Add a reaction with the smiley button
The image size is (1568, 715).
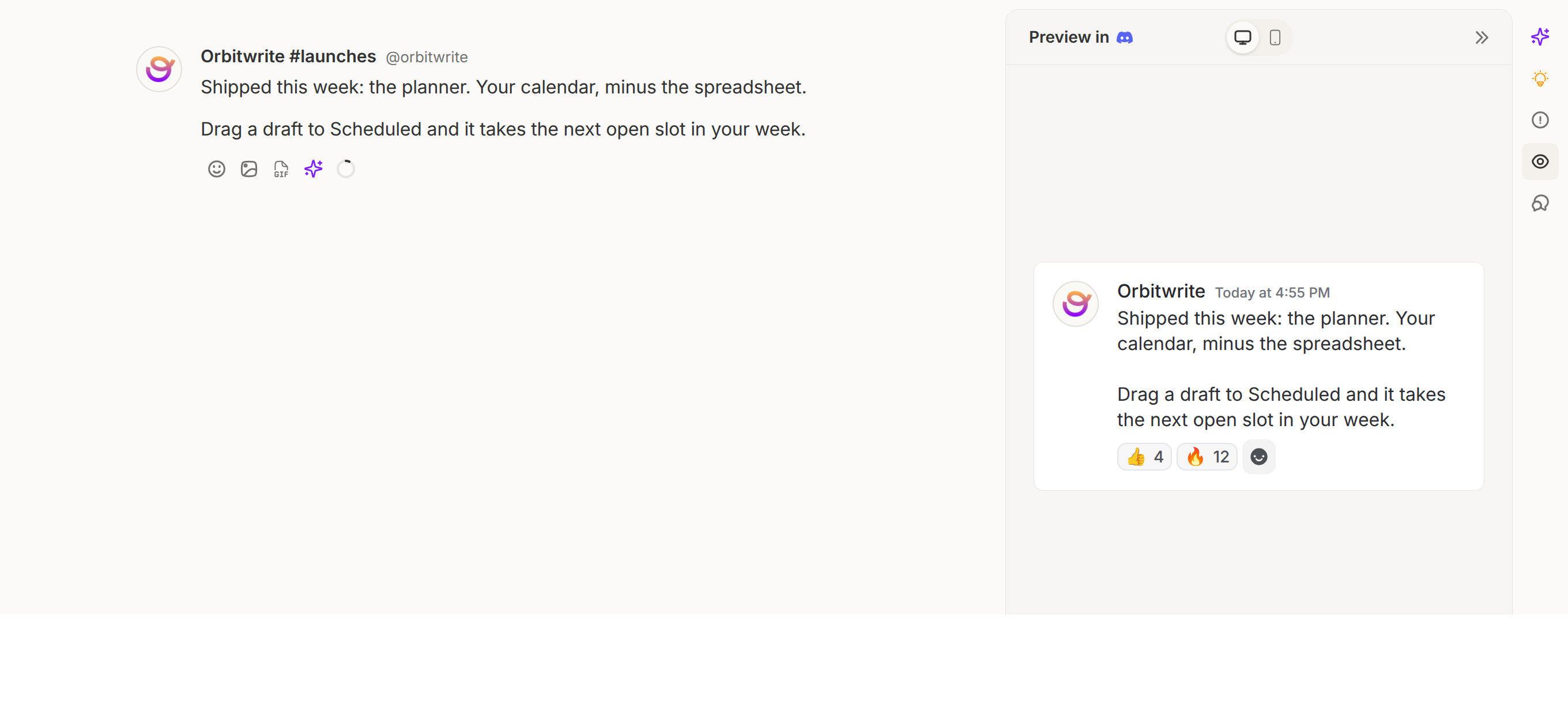1259,457
